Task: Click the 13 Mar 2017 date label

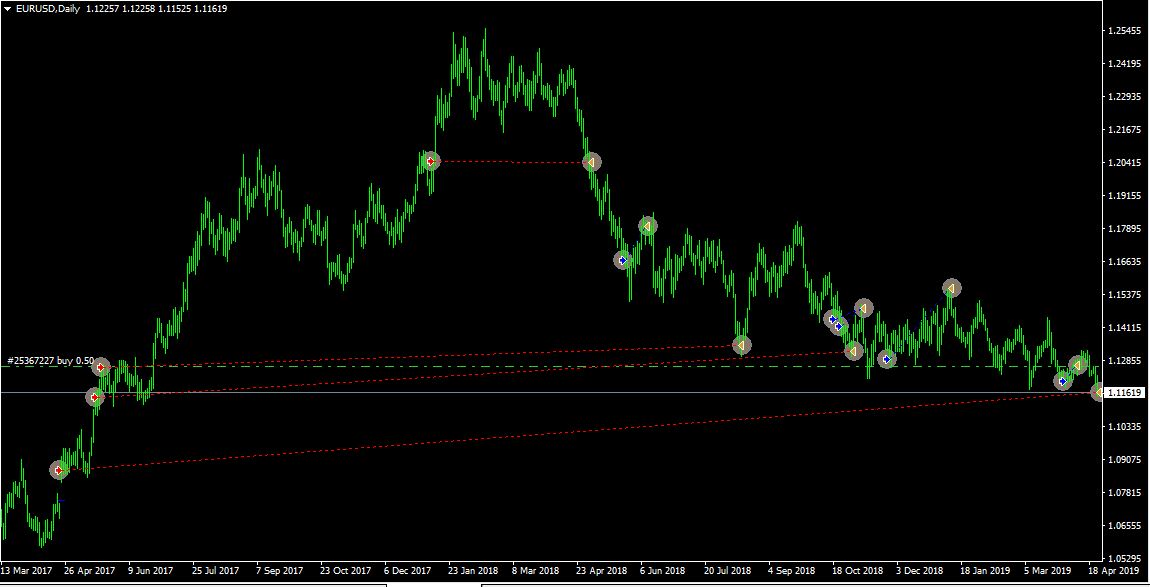Action: click(26, 570)
